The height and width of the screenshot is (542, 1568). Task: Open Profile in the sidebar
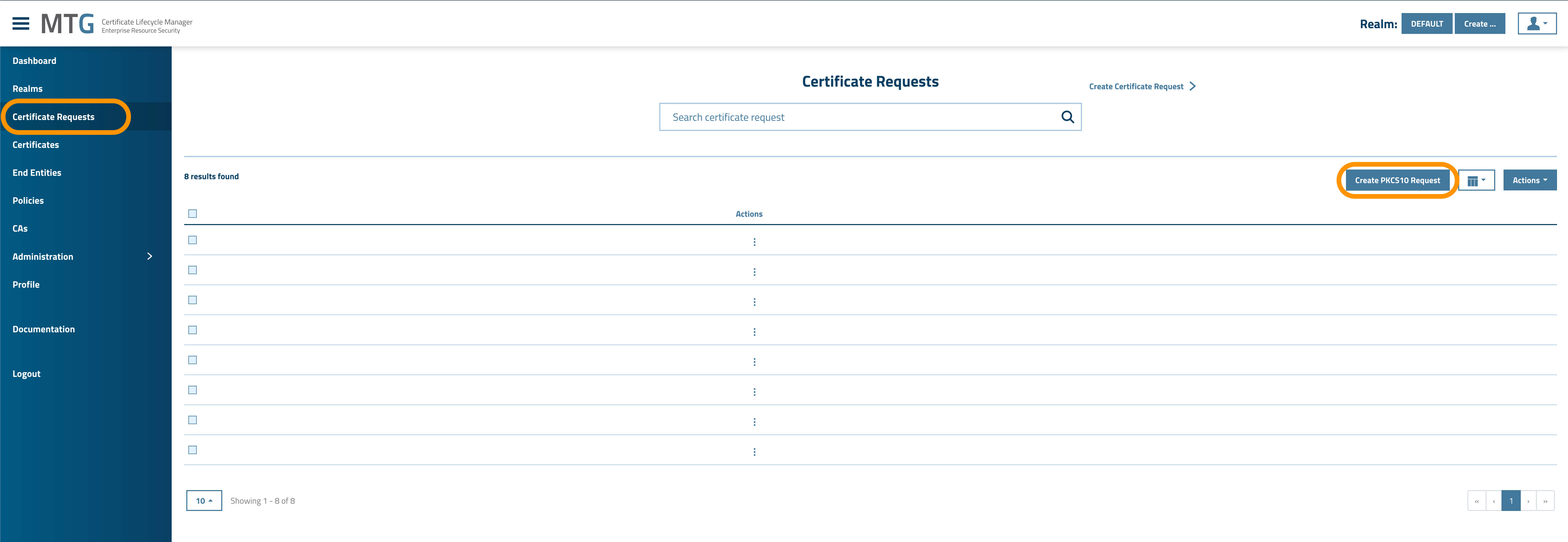(26, 285)
